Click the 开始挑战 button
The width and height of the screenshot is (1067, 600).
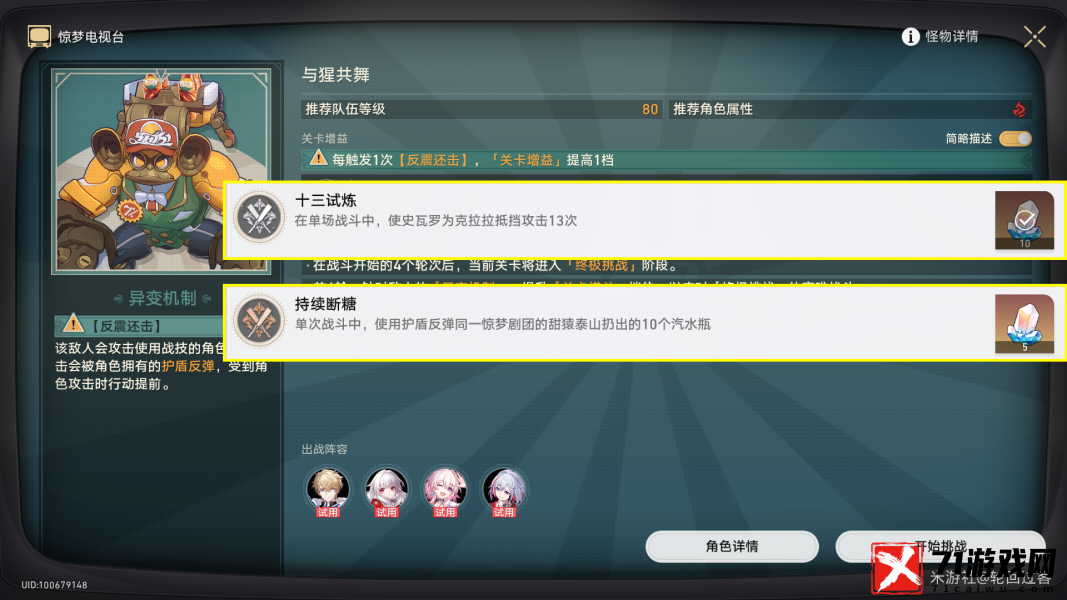[x=940, y=546]
